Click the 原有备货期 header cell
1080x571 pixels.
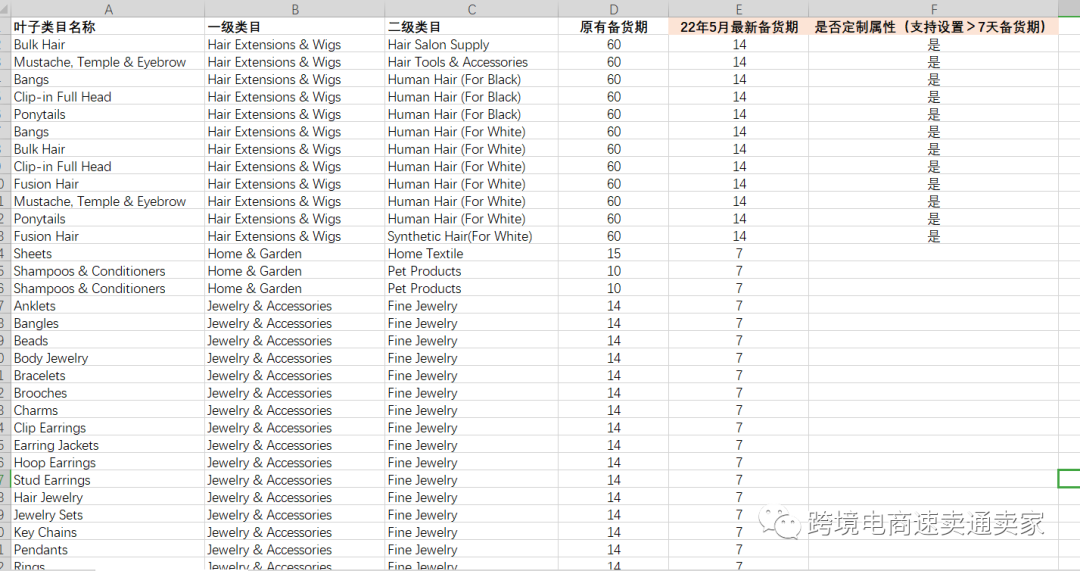tap(614, 27)
